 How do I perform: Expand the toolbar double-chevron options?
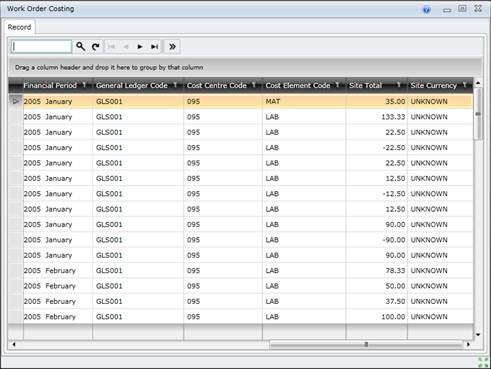[172, 47]
